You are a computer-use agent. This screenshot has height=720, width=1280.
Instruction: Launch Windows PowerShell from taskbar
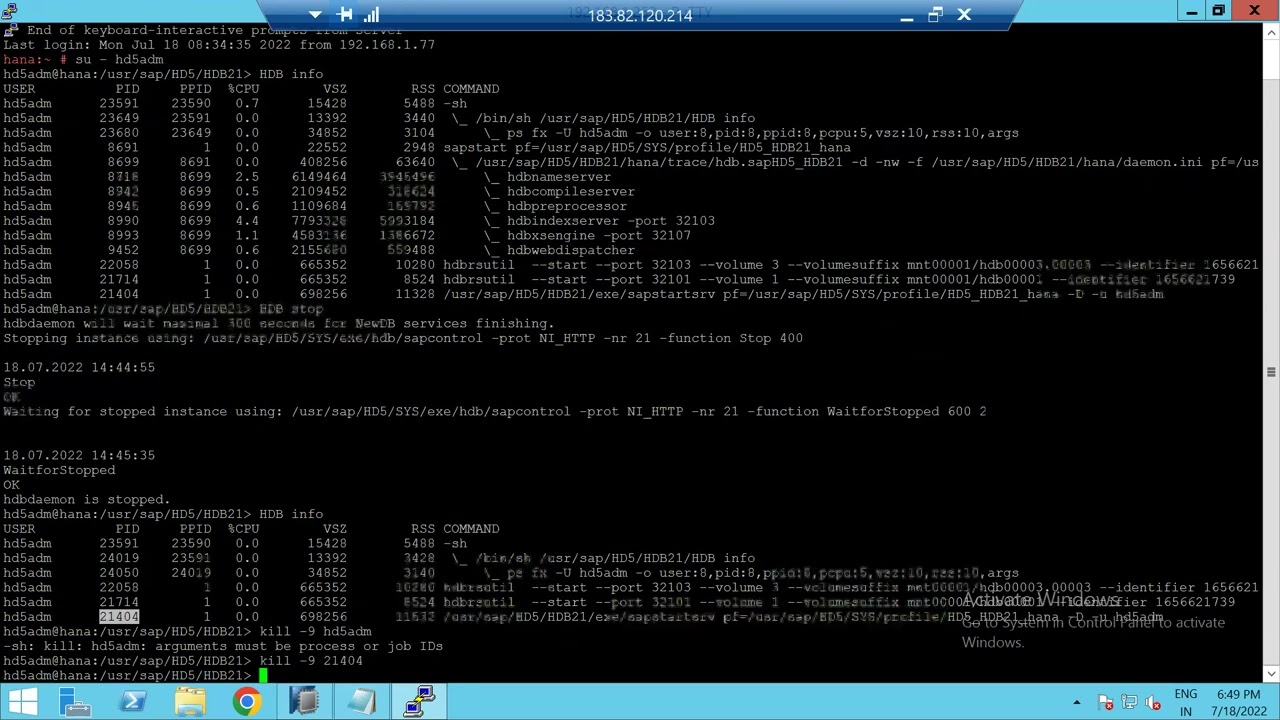pos(133,701)
